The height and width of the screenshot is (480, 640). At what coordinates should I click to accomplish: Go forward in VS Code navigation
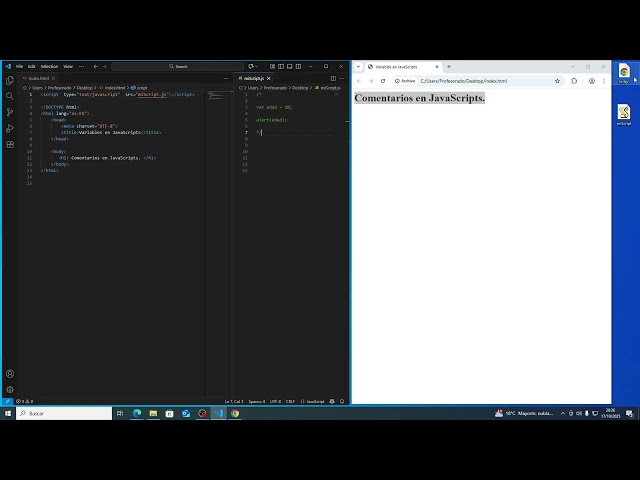coord(104,66)
